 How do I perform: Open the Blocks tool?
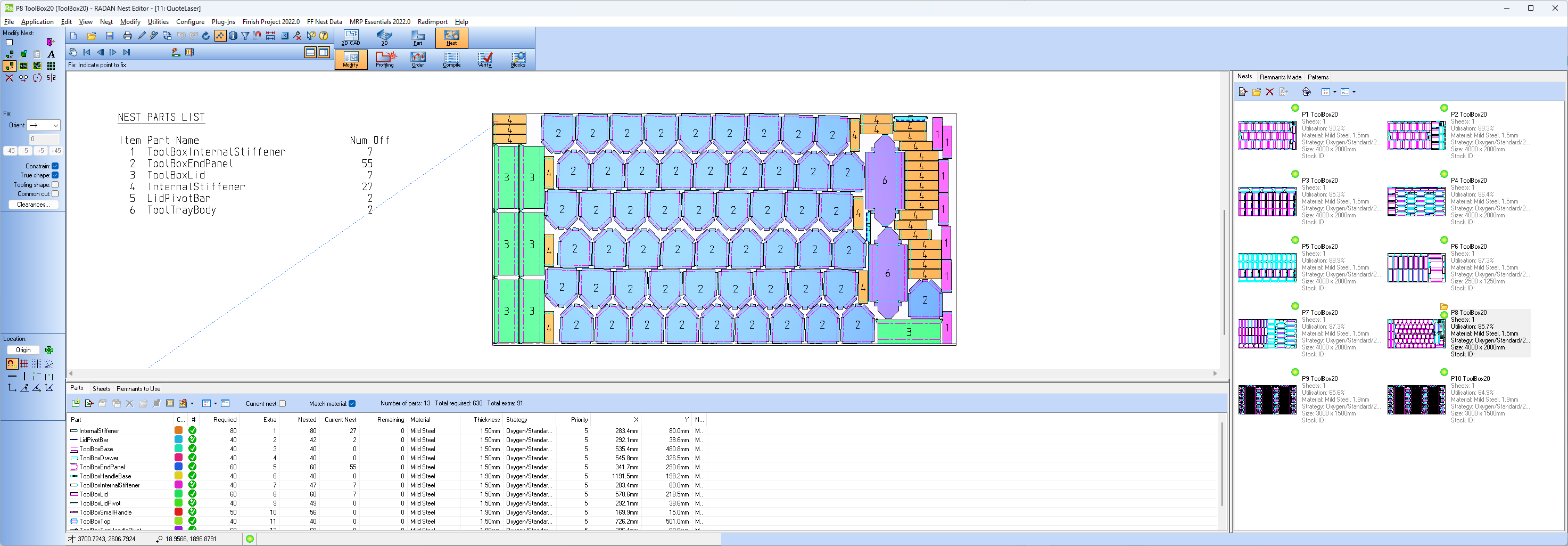click(518, 59)
